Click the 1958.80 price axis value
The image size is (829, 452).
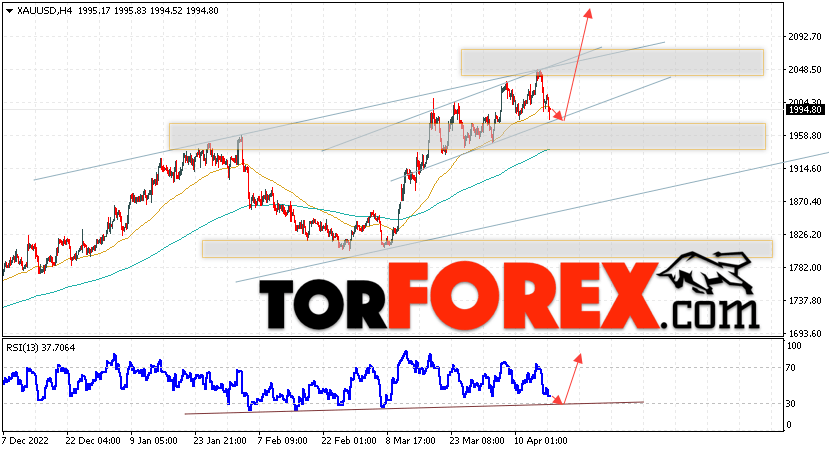tap(805, 136)
